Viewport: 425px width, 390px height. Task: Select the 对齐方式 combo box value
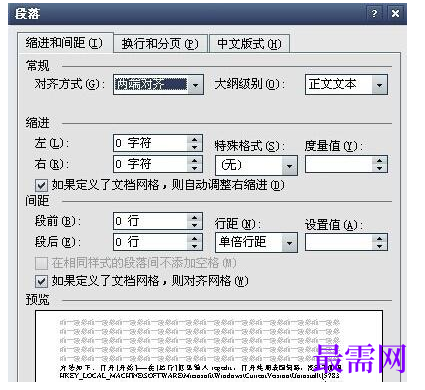pos(151,85)
